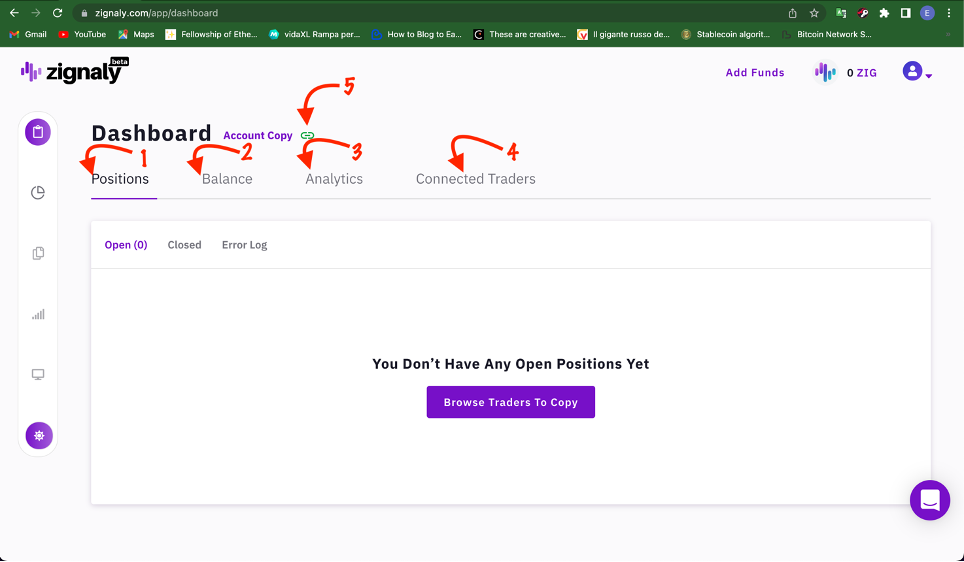964x562 pixels.
Task: Open the Maps bookmark
Action: point(136,34)
